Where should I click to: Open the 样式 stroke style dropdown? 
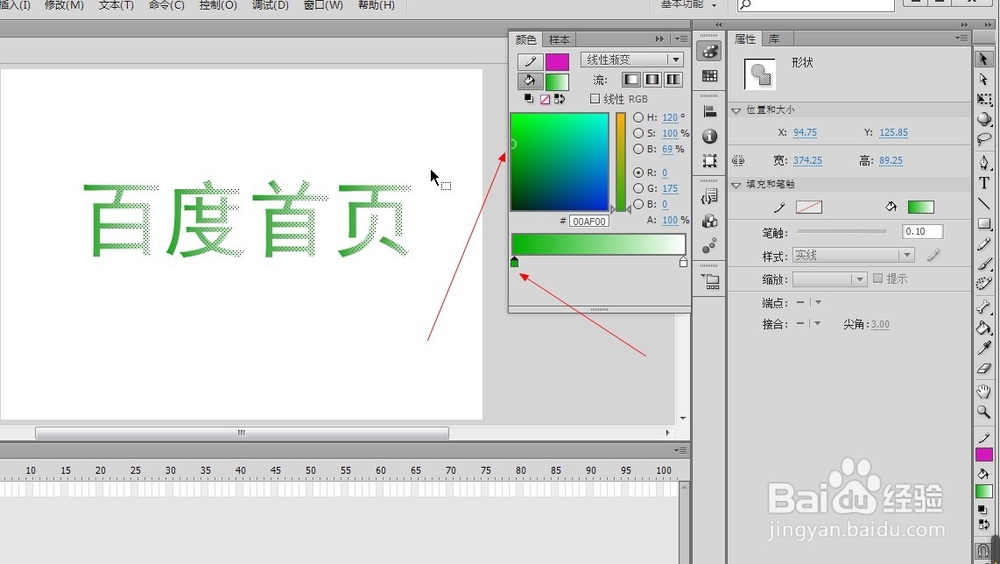[x=853, y=255]
